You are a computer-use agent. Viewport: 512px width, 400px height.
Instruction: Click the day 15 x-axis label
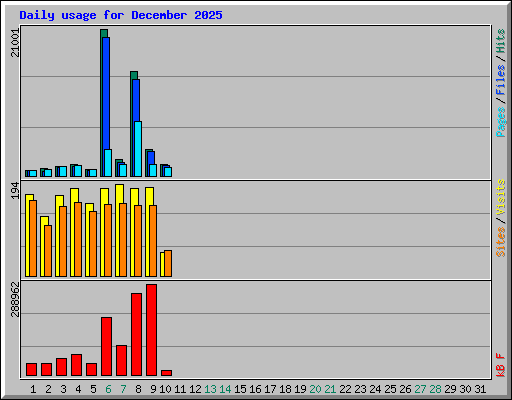tap(240, 389)
